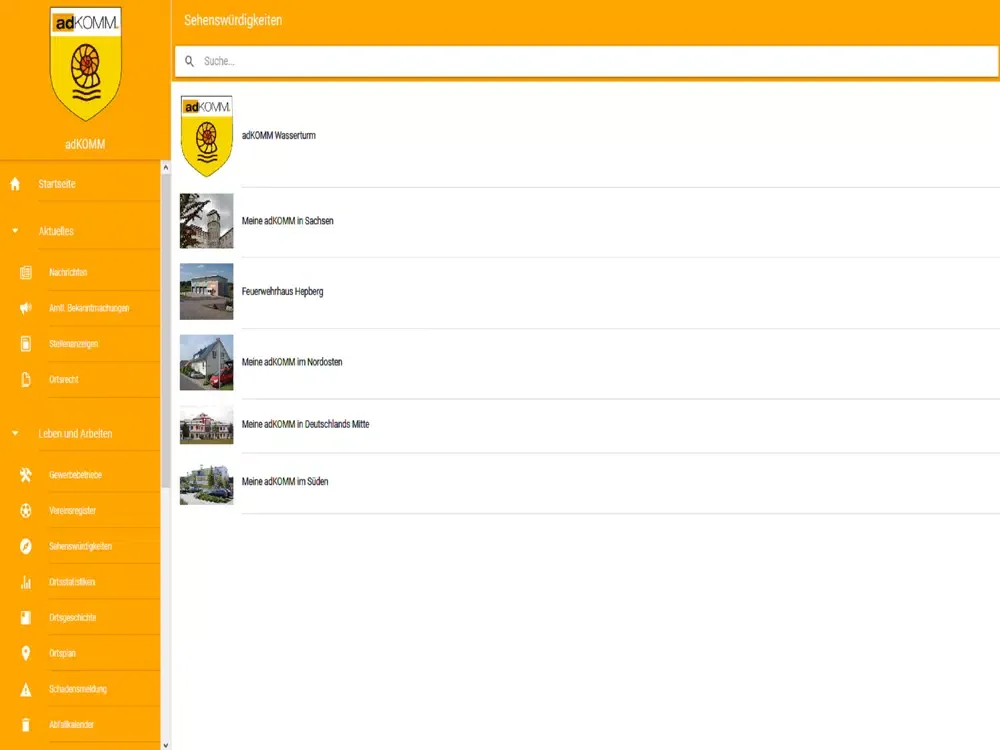Click the house photo for Nordosten
Image resolution: width=1000 pixels, height=750 pixels.
(207, 362)
